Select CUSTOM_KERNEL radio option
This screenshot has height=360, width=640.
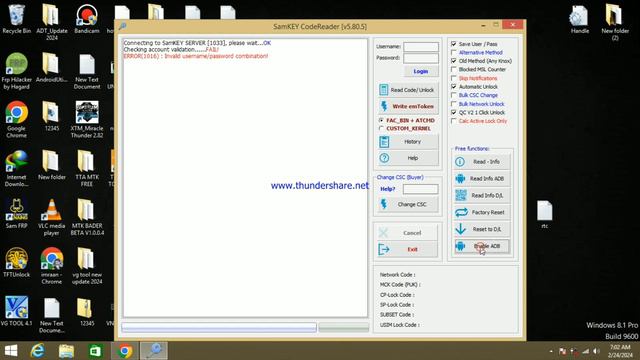coord(381,128)
